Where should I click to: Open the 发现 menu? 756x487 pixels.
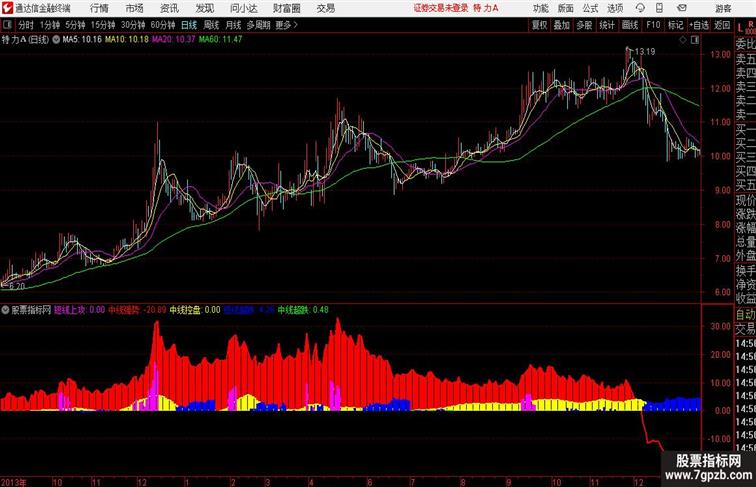[205, 8]
